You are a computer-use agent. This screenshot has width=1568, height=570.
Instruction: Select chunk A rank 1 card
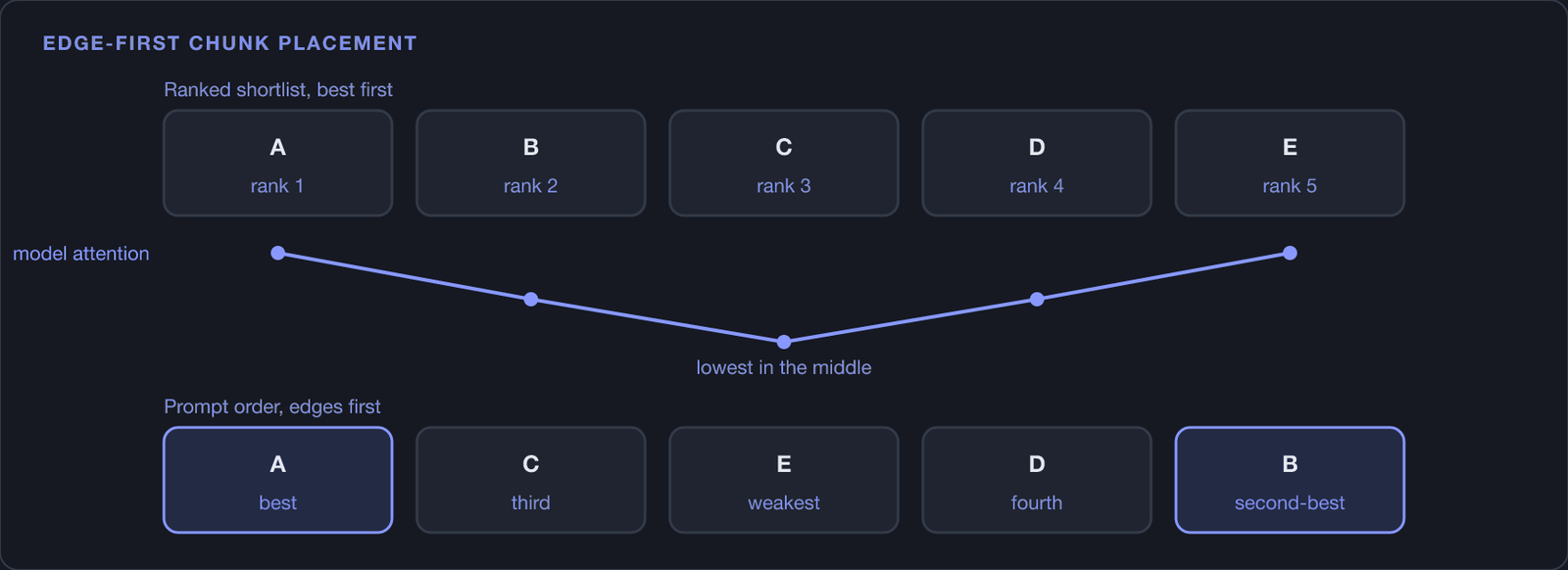click(278, 163)
